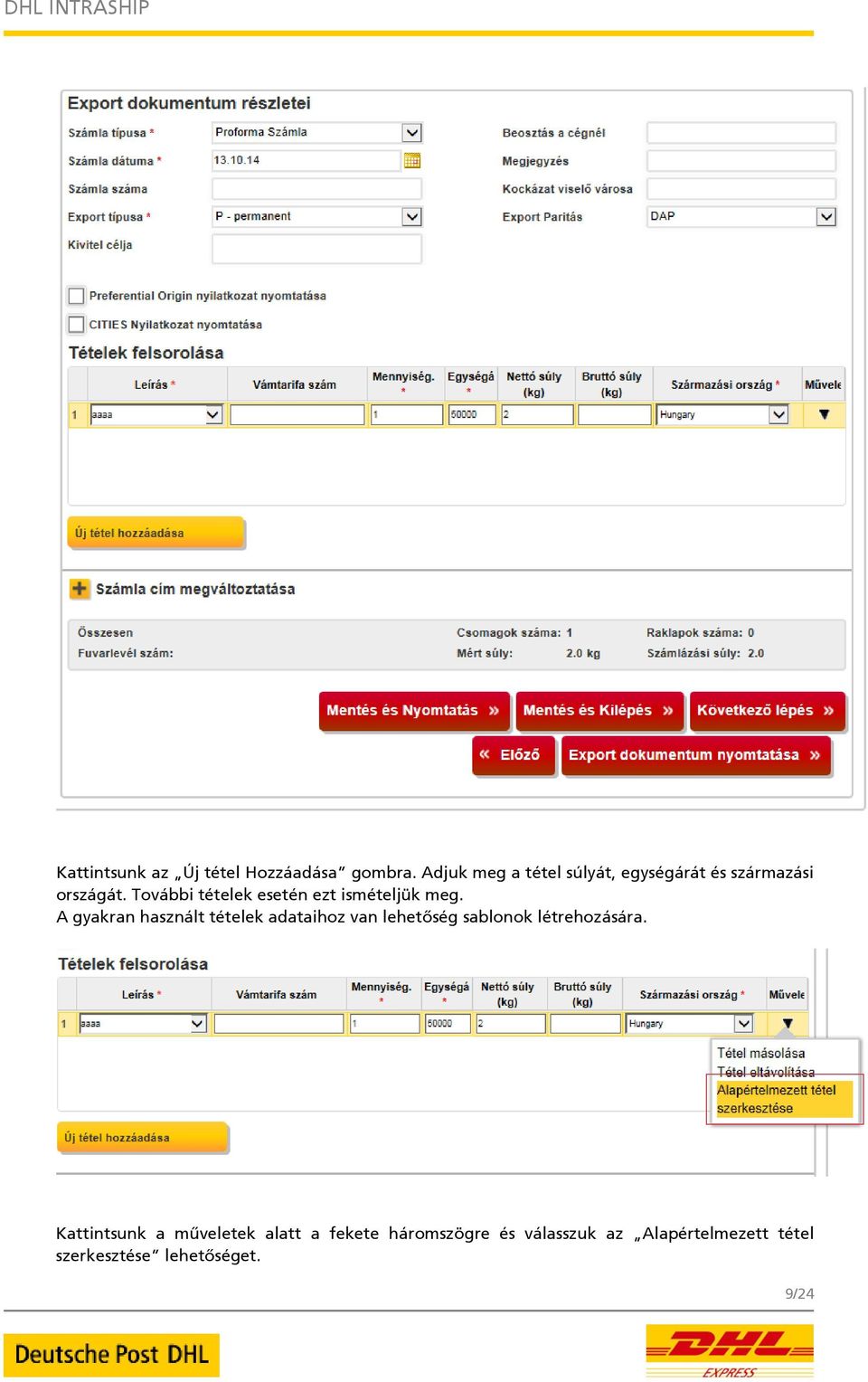Enable Preferential Origin nyilatkozat nyomtatása checkbox
This screenshot has height=1382, width=868.
(77, 296)
